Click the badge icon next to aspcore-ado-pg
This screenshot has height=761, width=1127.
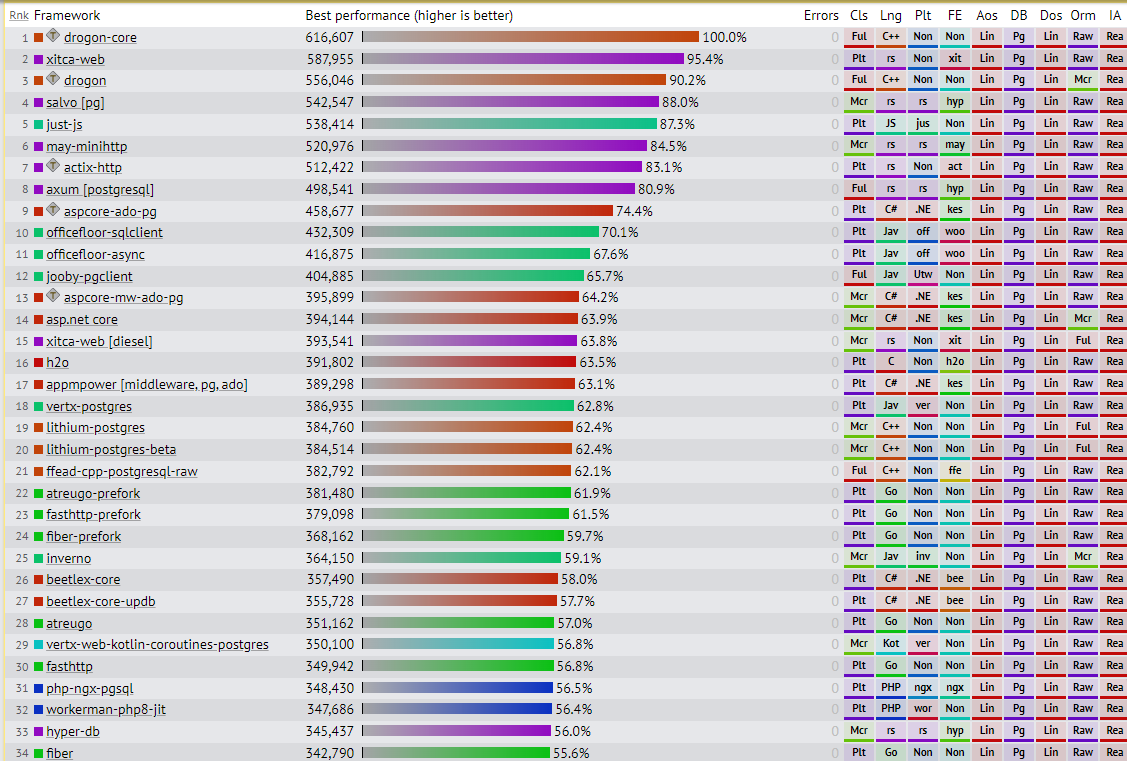[x=53, y=210]
